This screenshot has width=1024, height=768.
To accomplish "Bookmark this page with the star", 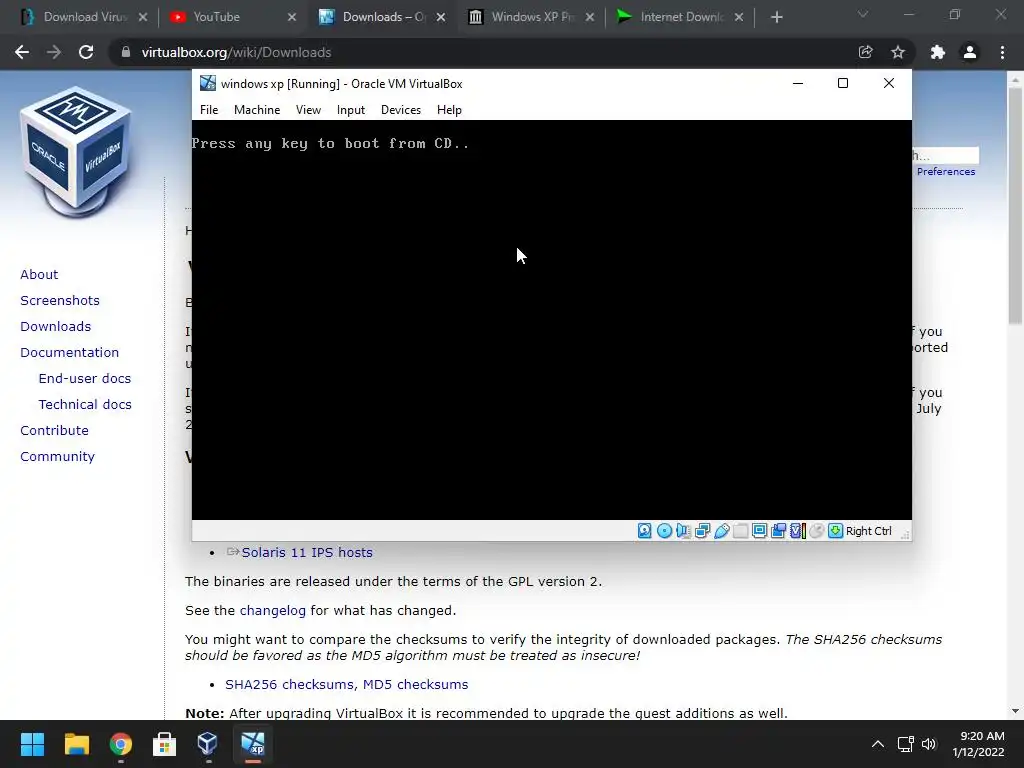I will click(898, 52).
